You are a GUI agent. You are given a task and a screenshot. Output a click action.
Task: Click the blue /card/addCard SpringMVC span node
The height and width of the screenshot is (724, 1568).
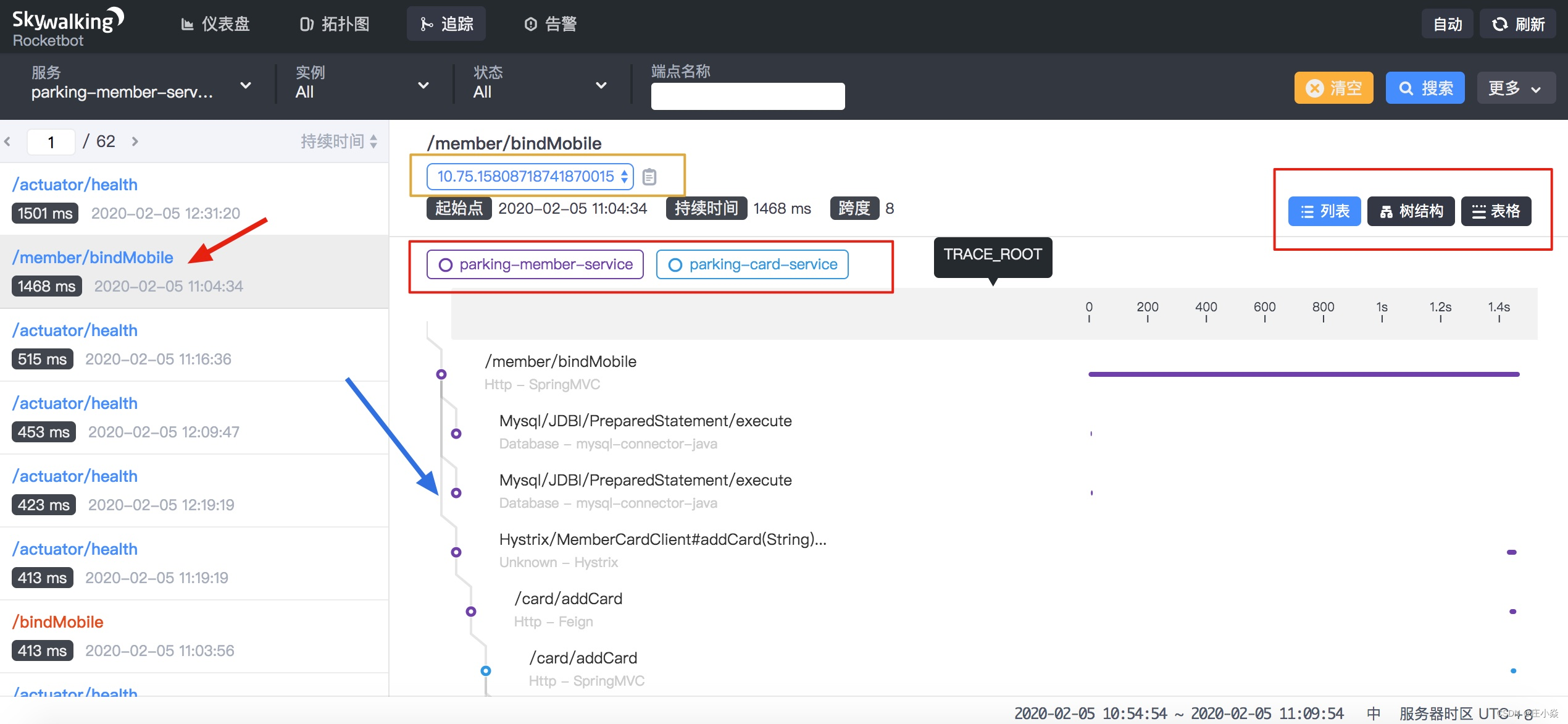(486, 670)
